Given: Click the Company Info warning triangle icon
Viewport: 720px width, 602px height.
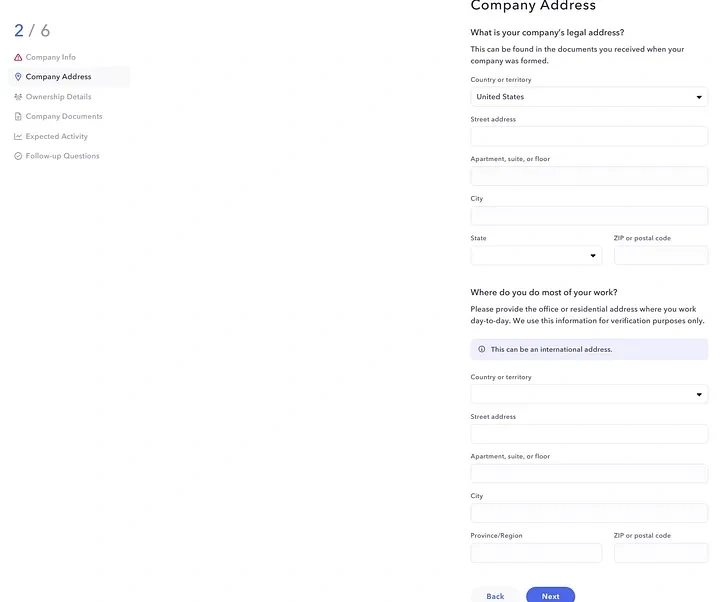Looking at the screenshot, I should [18, 57].
